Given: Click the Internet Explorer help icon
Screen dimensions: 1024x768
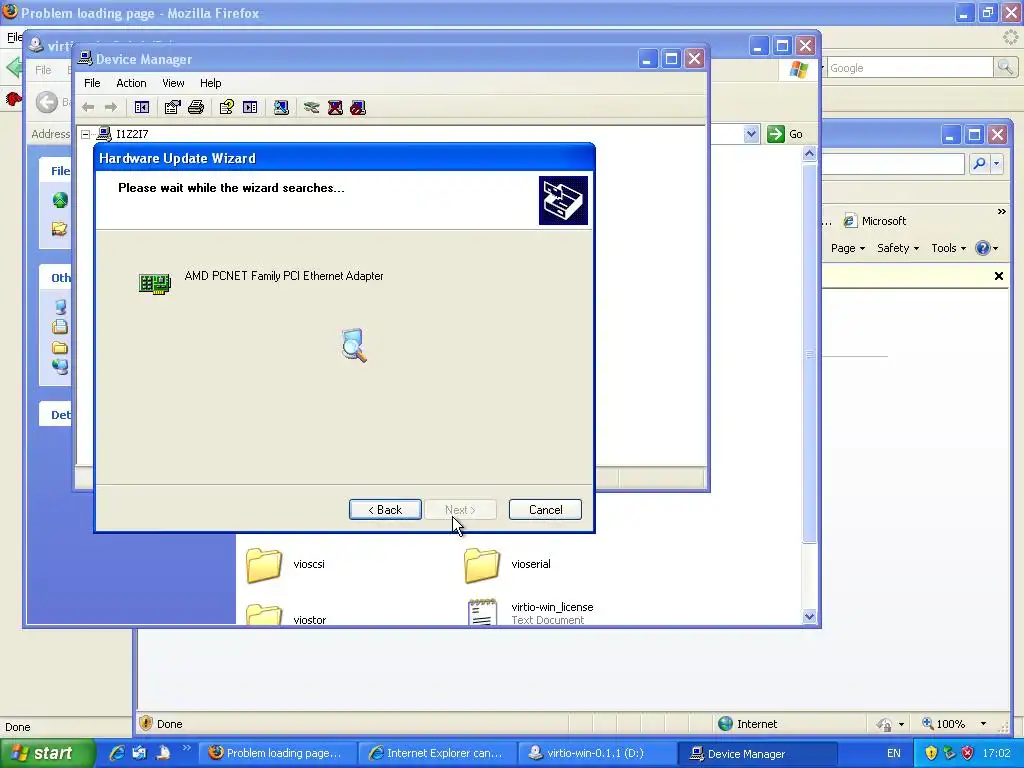Looking at the screenshot, I should [982, 248].
